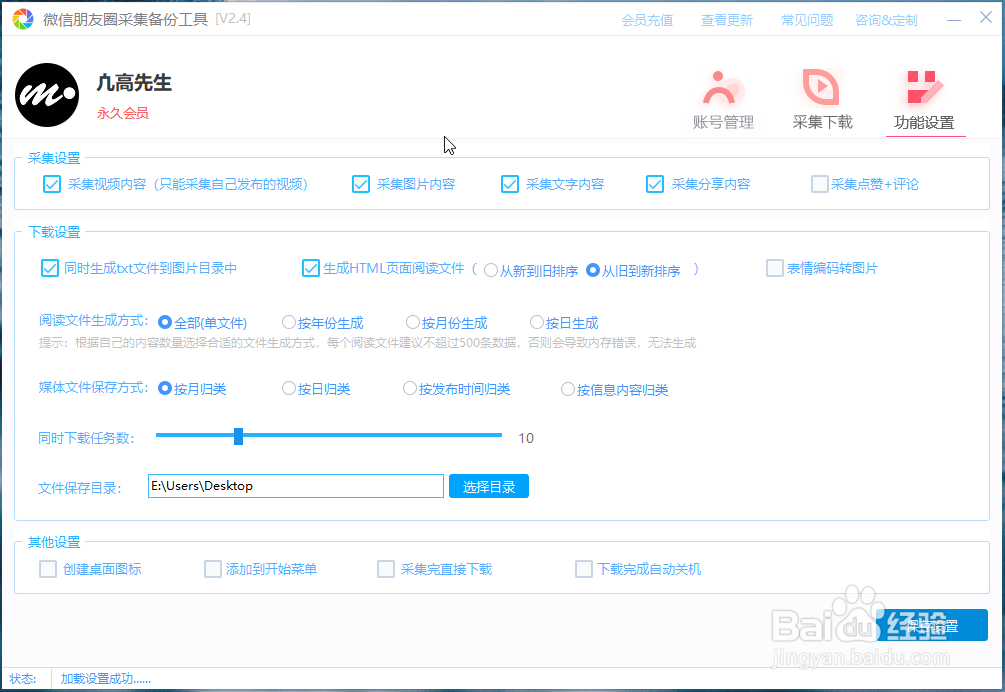Enable 下载完成自动关机 checkbox
Screen dimensions: 1005x692
coord(584,569)
